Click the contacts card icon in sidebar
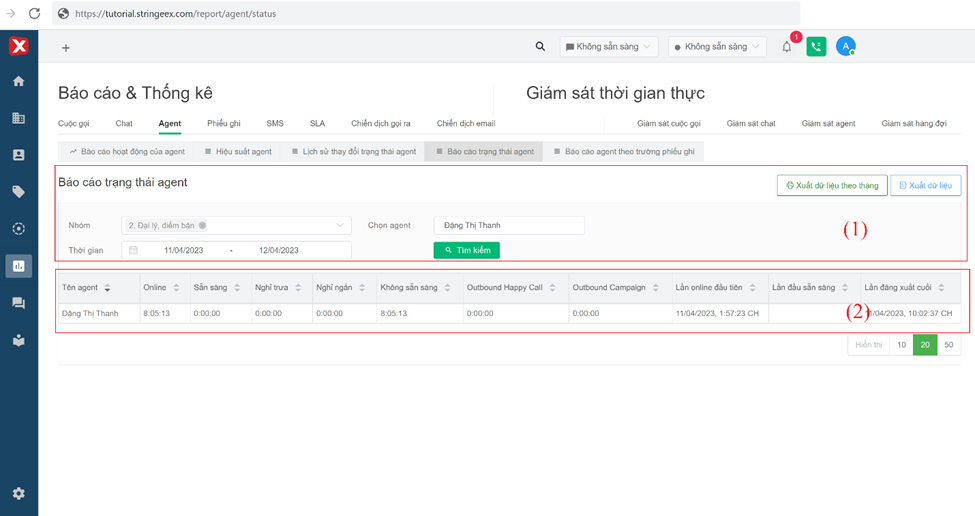The height and width of the screenshot is (516, 975). pyautogui.click(x=18, y=155)
